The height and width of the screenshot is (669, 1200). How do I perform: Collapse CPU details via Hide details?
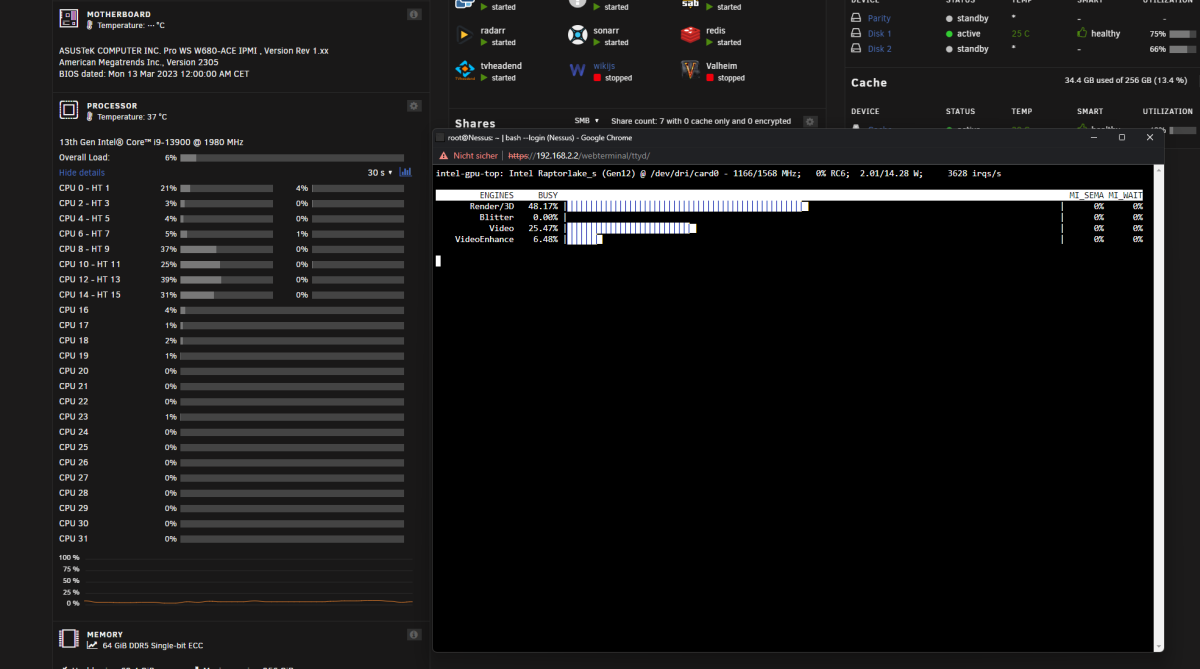pyautogui.click(x=81, y=171)
